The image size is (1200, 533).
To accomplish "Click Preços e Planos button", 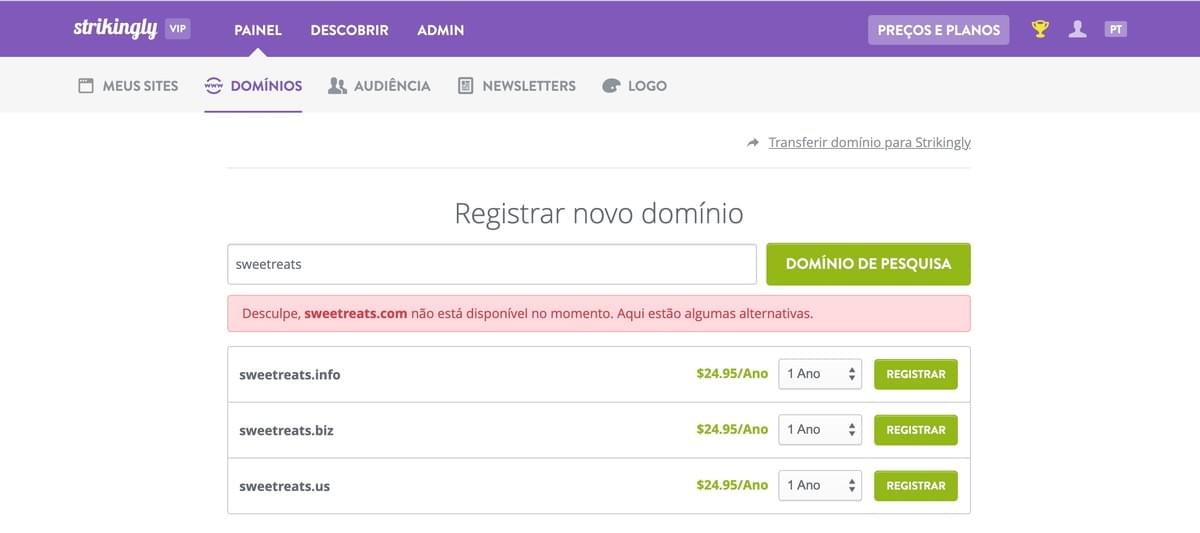I will click(x=939, y=30).
